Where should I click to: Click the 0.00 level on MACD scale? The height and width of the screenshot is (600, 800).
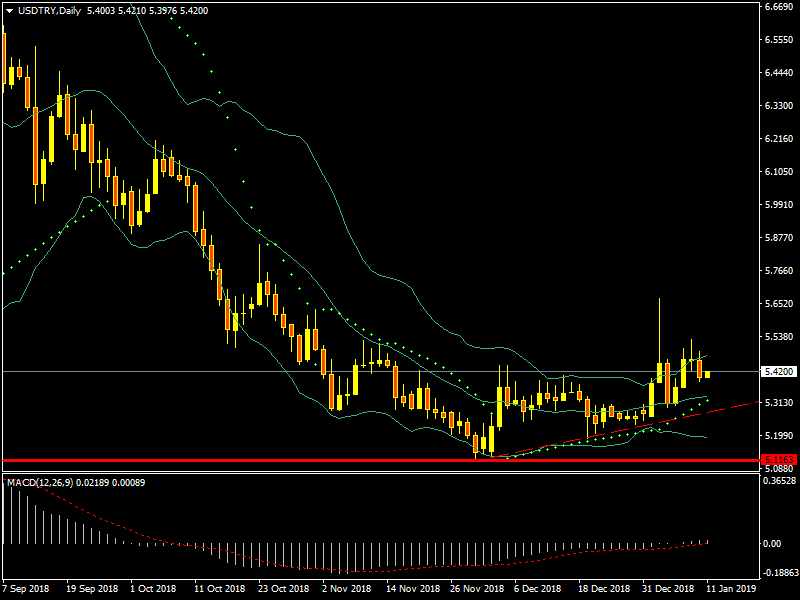771,543
